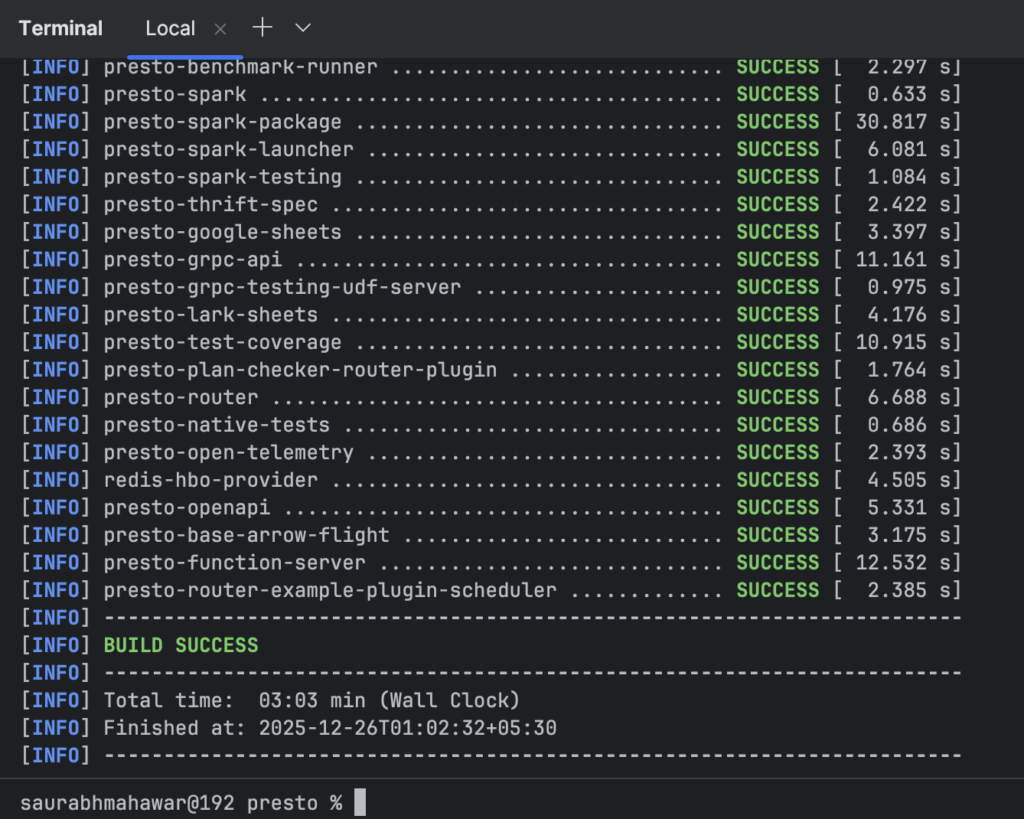Click the Finished at timestamp line

point(330,728)
